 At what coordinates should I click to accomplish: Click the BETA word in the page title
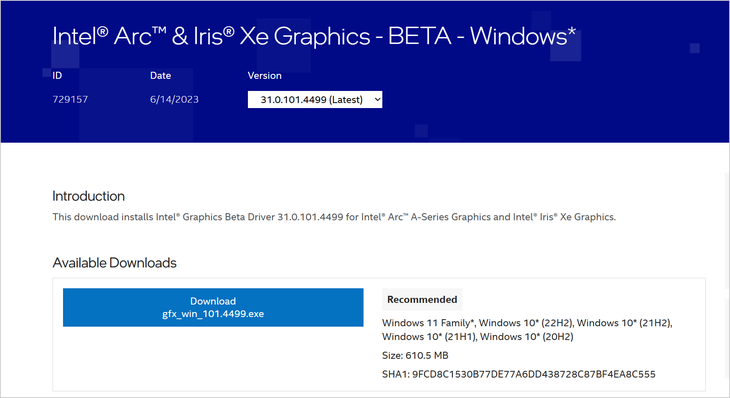point(419,36)
